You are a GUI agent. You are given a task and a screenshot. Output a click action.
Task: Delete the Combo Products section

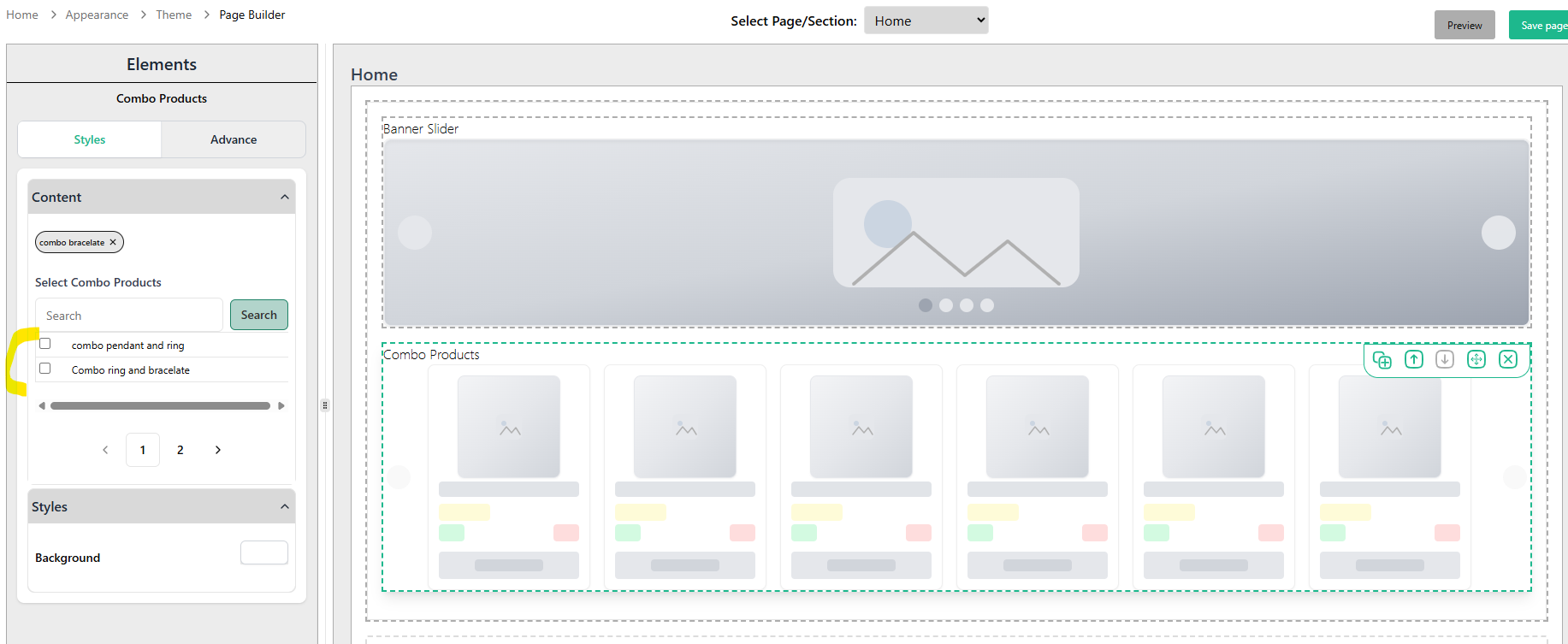click(x=1508, y=359)
